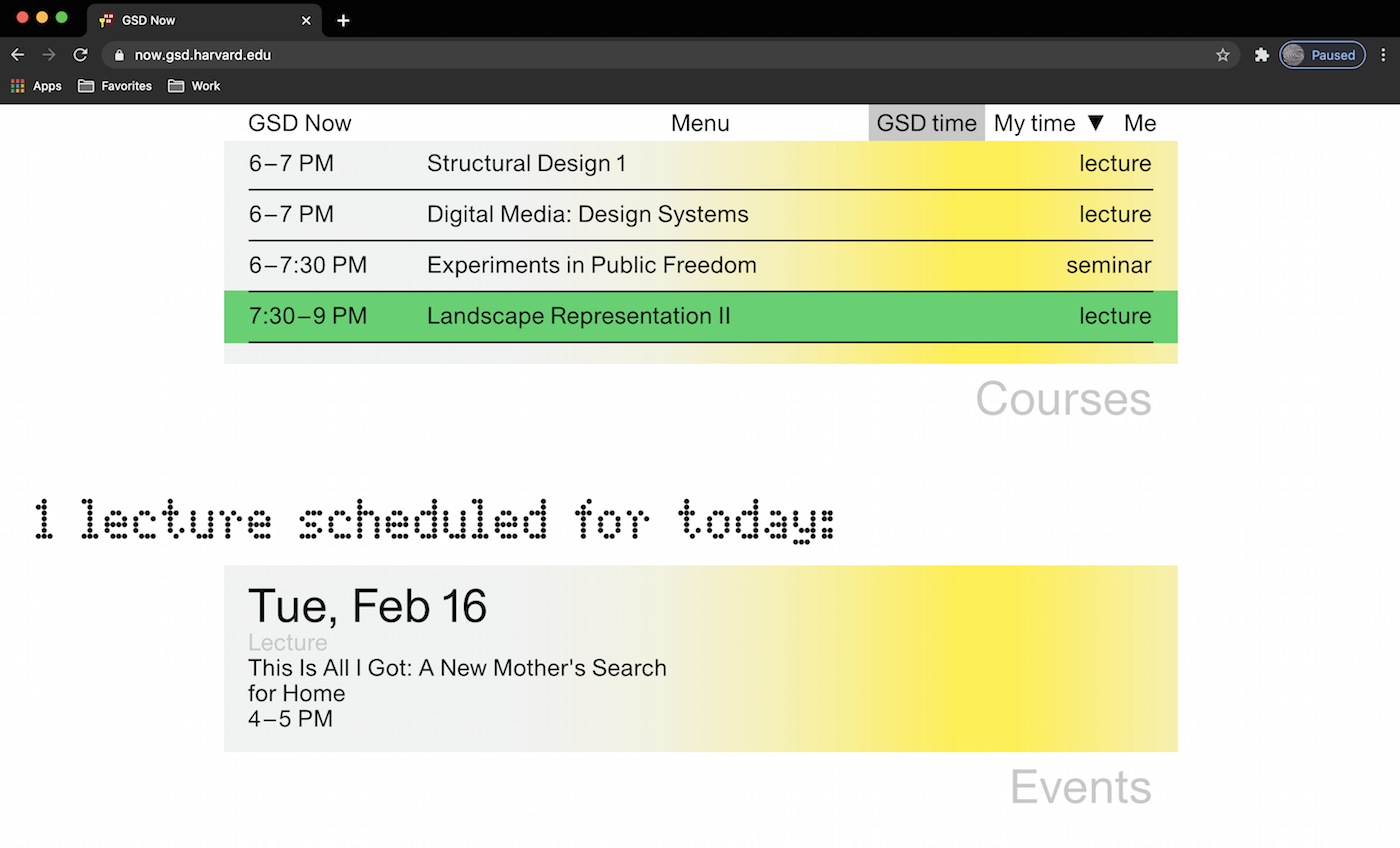Open the Extensions puzzle icon
The width and height of the screenshot is (1400, 848).
tap(1261, 55)
